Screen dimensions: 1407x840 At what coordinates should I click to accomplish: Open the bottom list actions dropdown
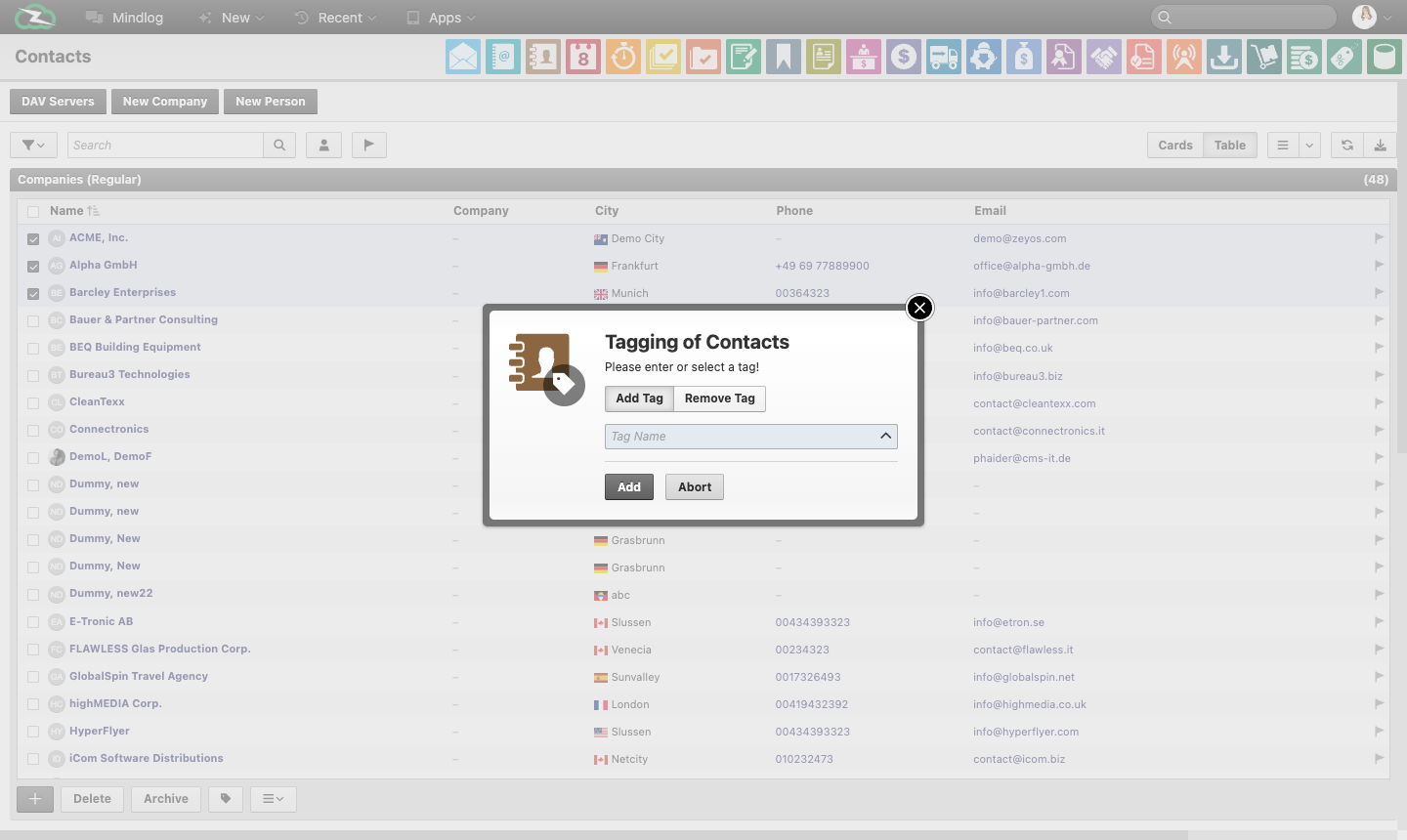pos(274,799)
